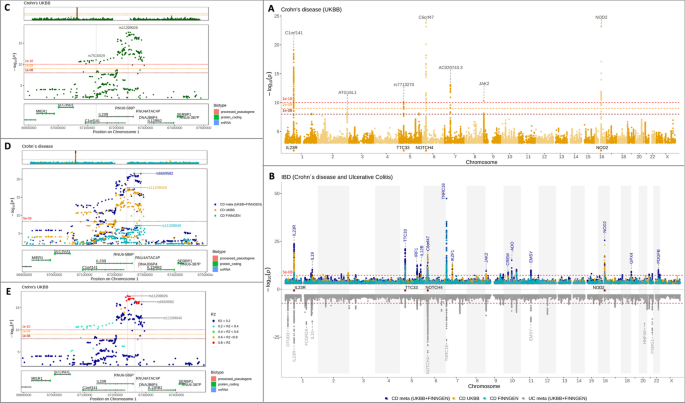
Task: Click the top NOD2 peak label in panel A
Action: pyautogui.click(x=601, y=17)
